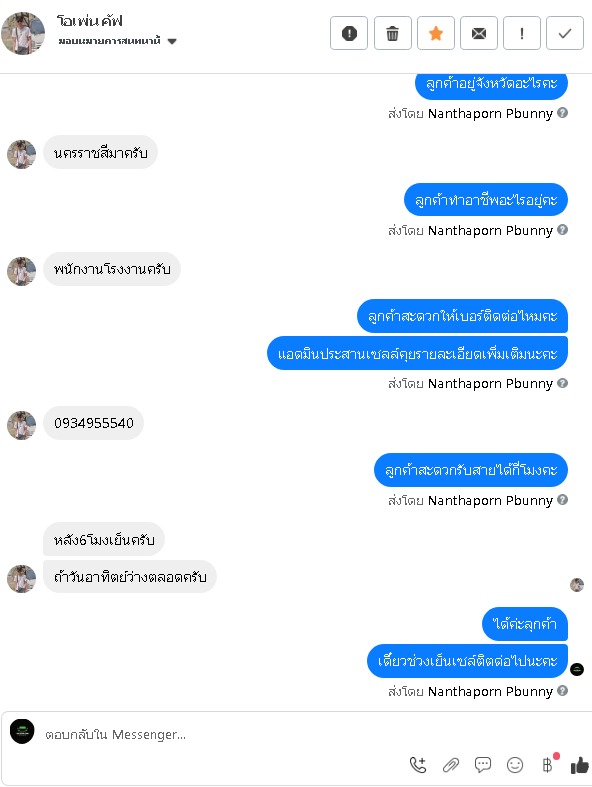592x787 pixels.
Task: Click help icon under first sent message
Action: [563, 112]
